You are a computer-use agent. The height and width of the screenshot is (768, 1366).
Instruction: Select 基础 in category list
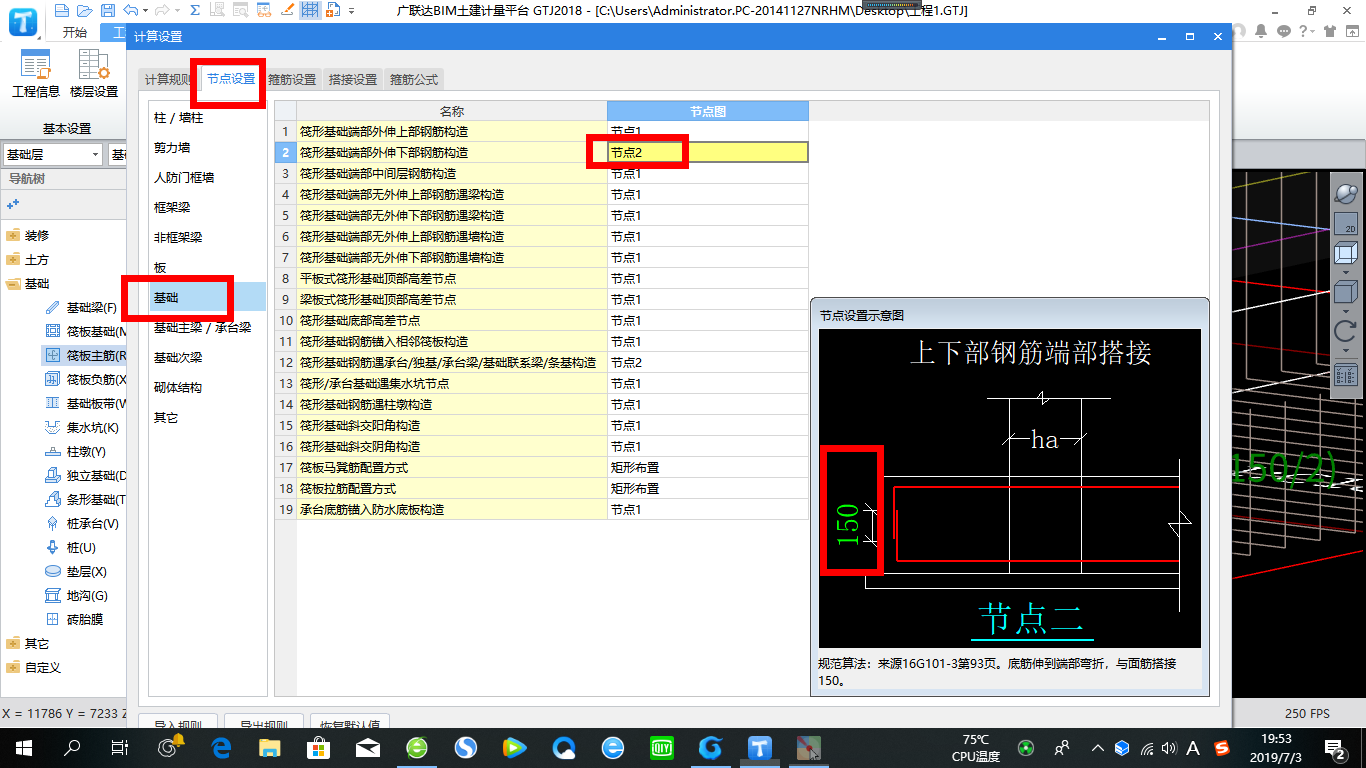tap(207, 297)
